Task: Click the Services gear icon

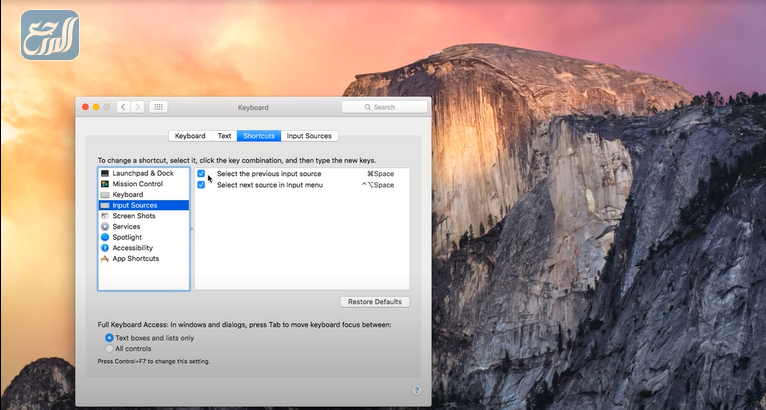Action: tap(105, 227)
